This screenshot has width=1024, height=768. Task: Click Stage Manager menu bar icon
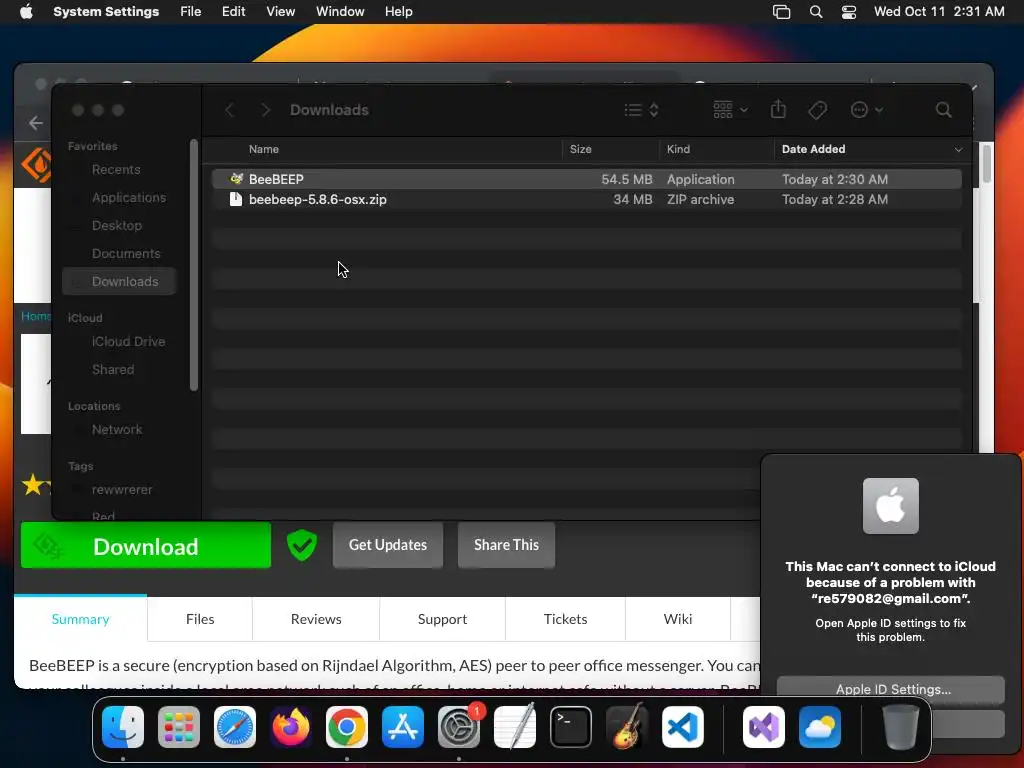coord(781,12)
